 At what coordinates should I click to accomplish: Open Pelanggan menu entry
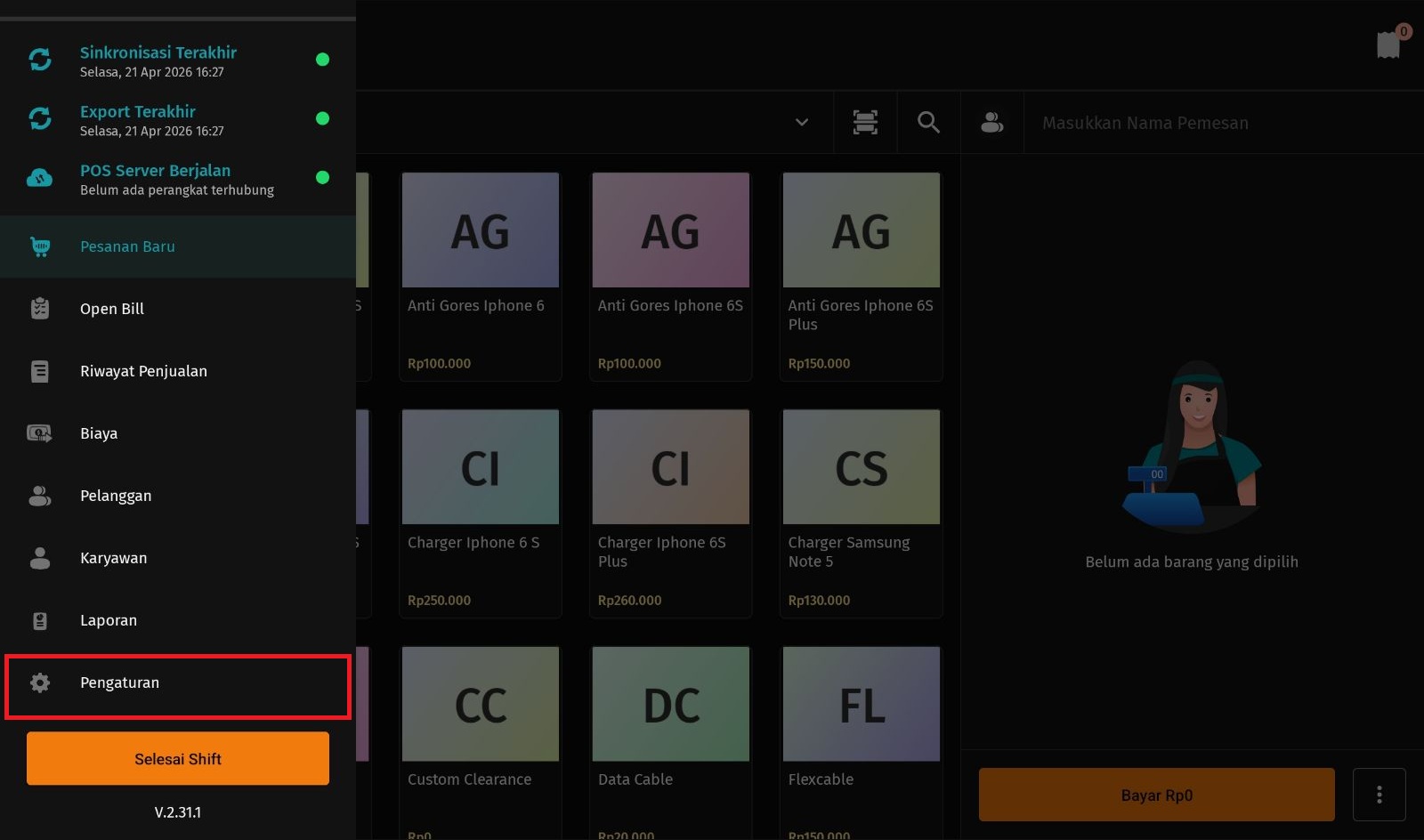point(116,496)
